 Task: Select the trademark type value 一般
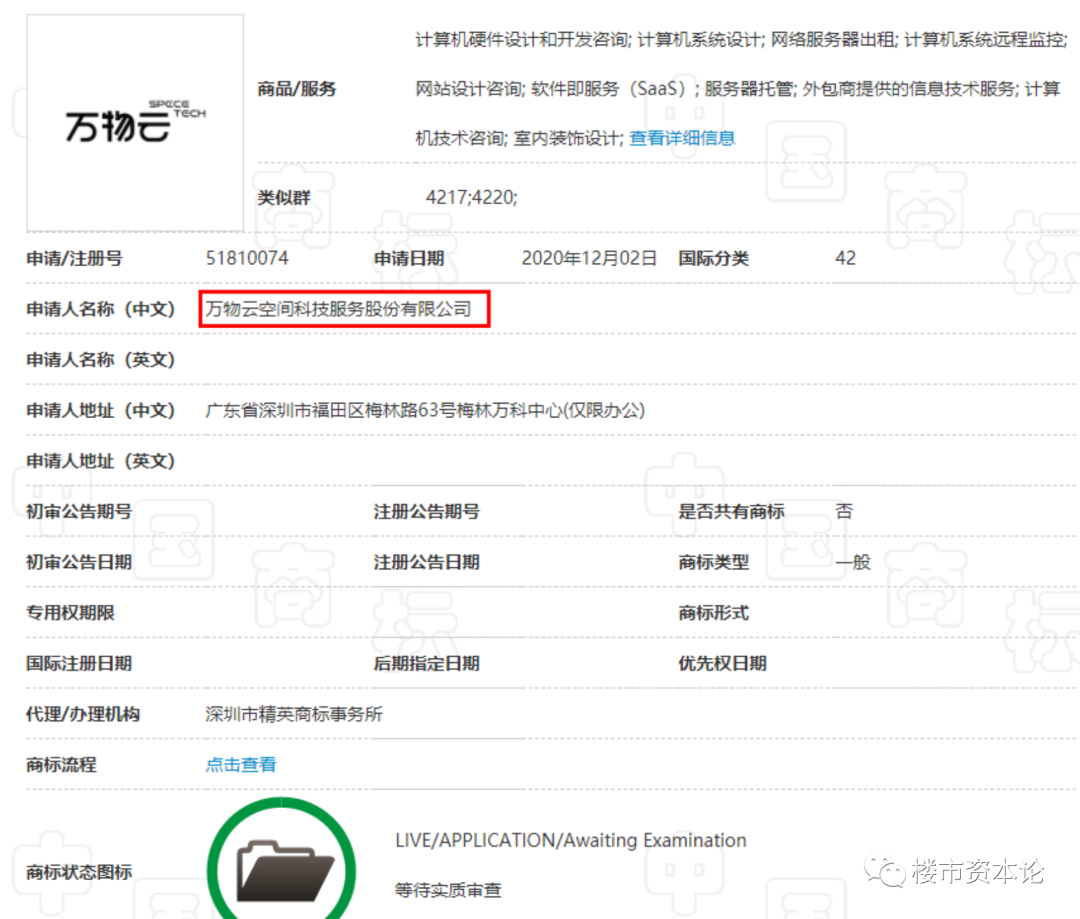[x=853, y=562]
